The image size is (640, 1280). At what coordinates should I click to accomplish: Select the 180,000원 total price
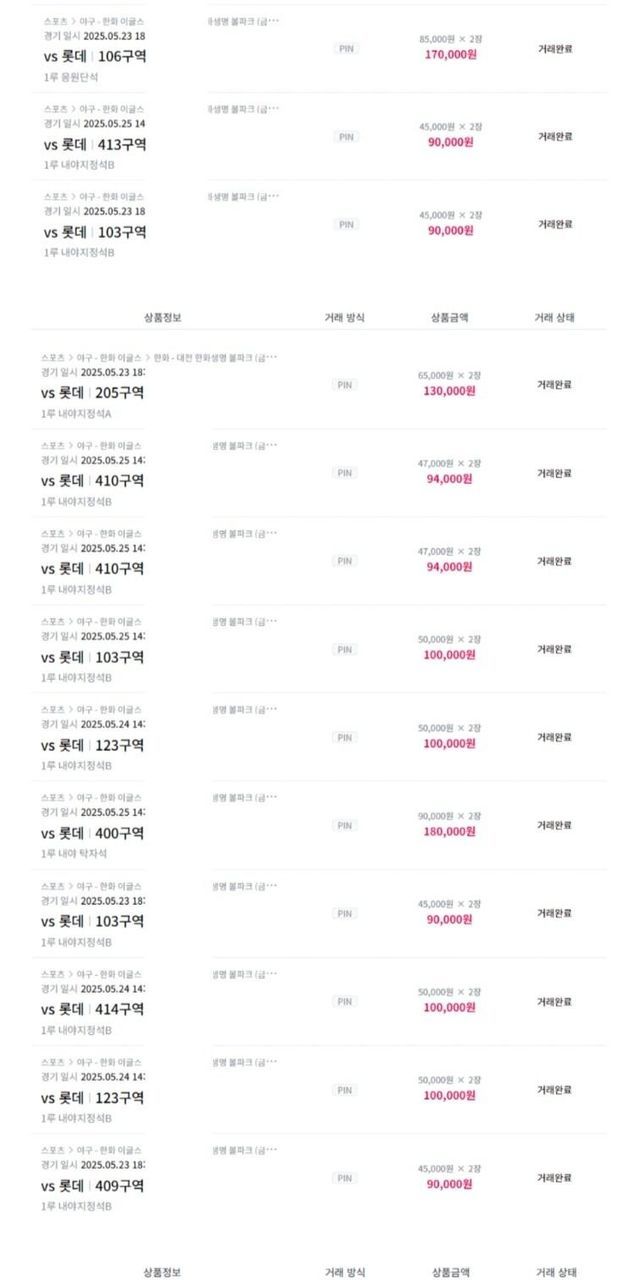pos(450,832)
